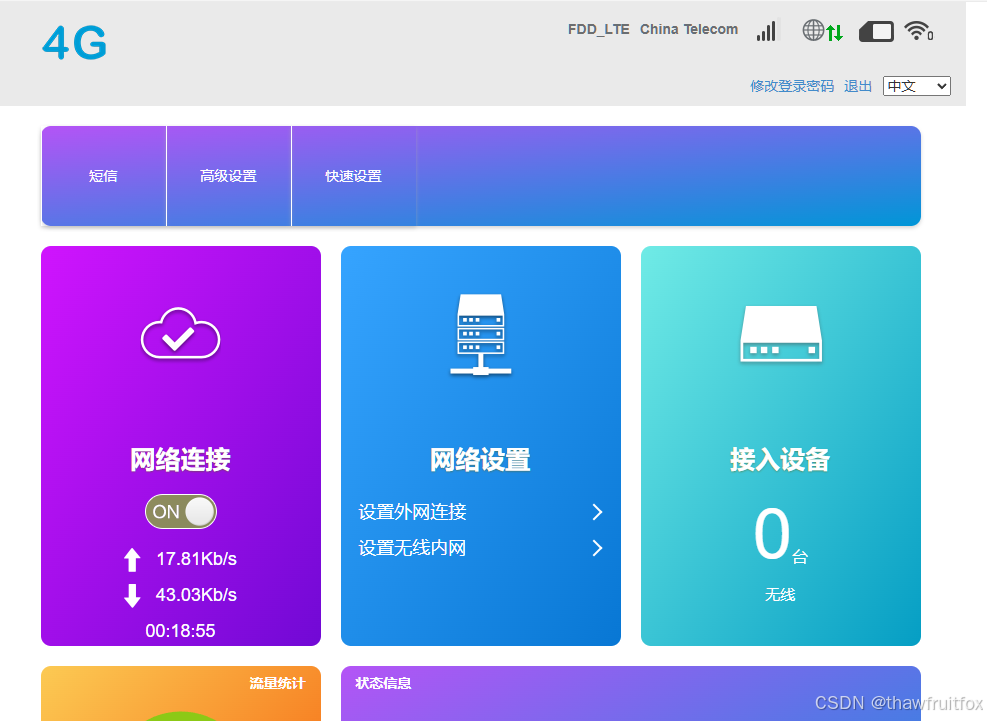Click the 修改登录密码 link
The width and height of the screenshot is (987, 721).
pyautogui.click(x=792, y=86)
